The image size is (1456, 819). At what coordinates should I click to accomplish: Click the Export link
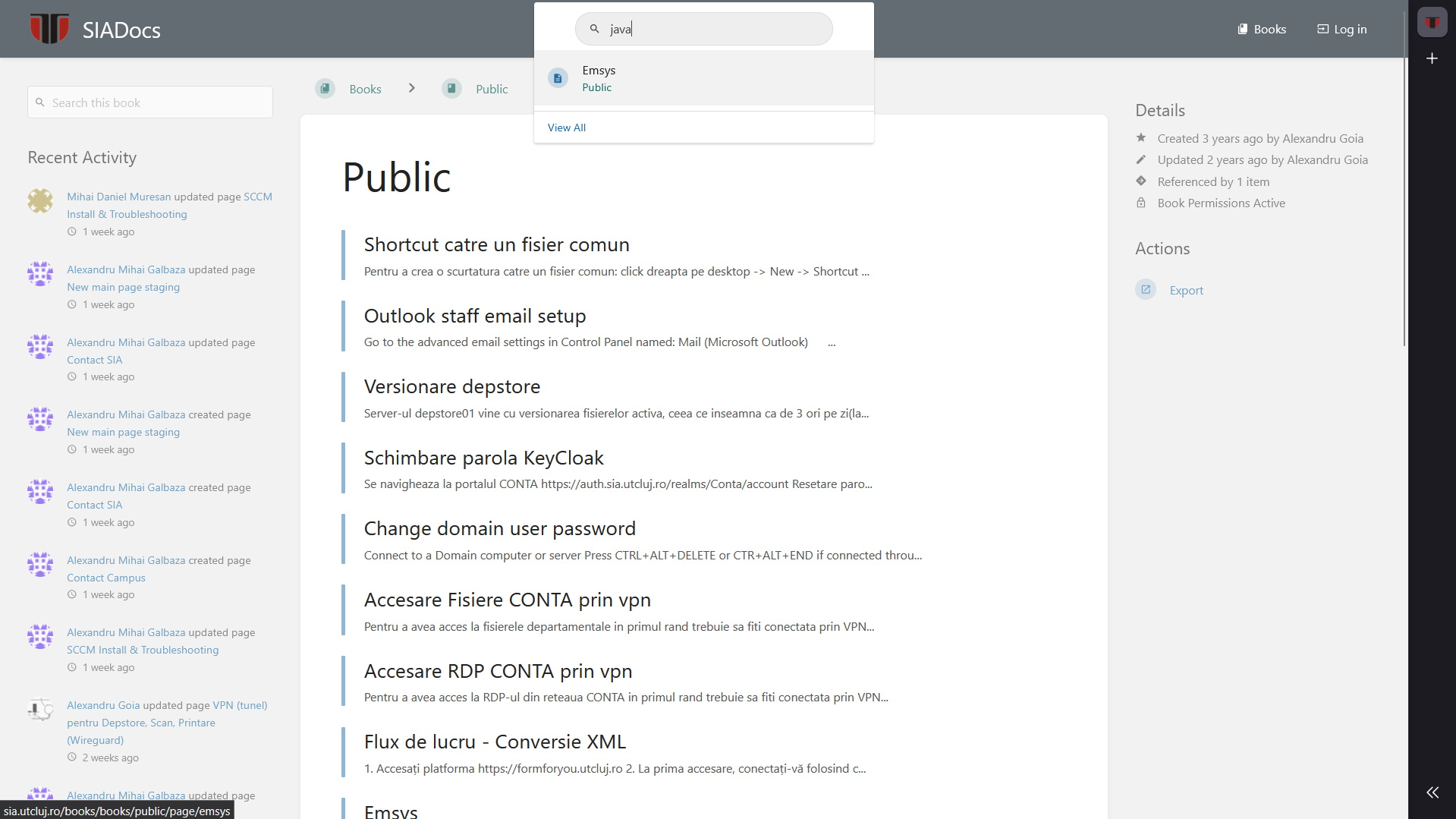[x=1187, y=291]
